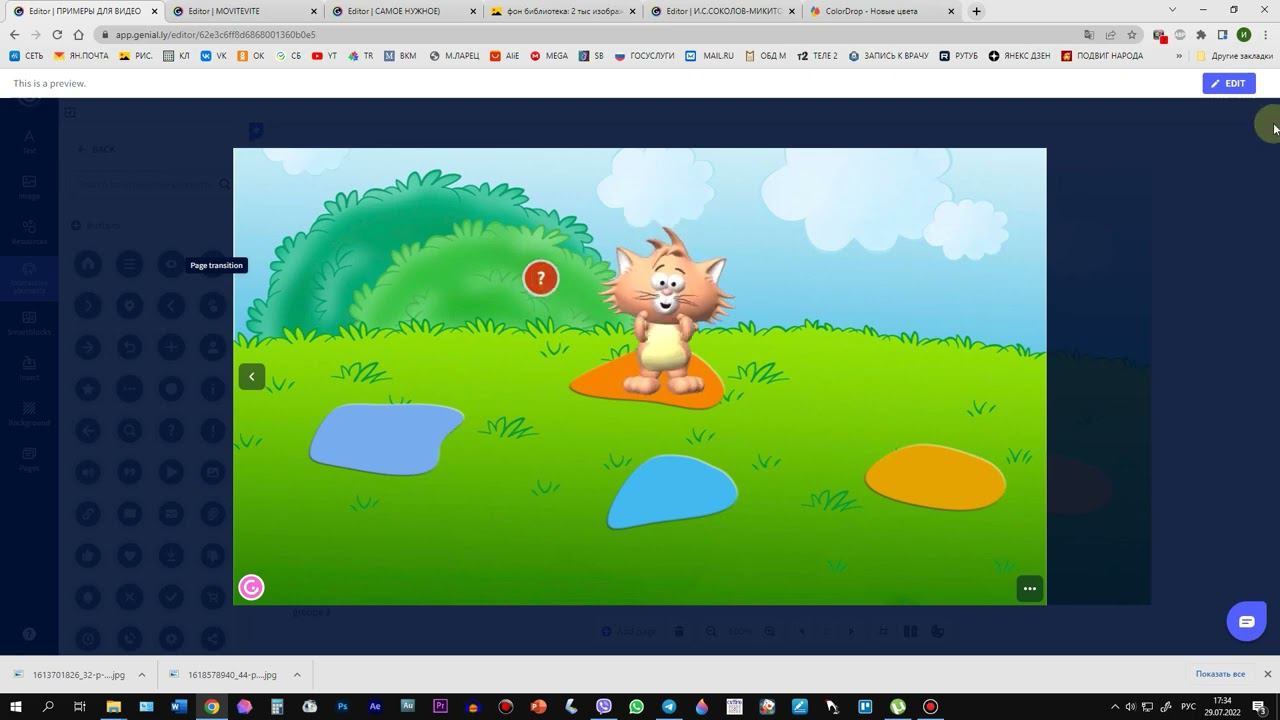Open the Chrome tab search dropdown arrow
The height and width of the screenshot is (720, 1280).
(x=1172, y=10)
